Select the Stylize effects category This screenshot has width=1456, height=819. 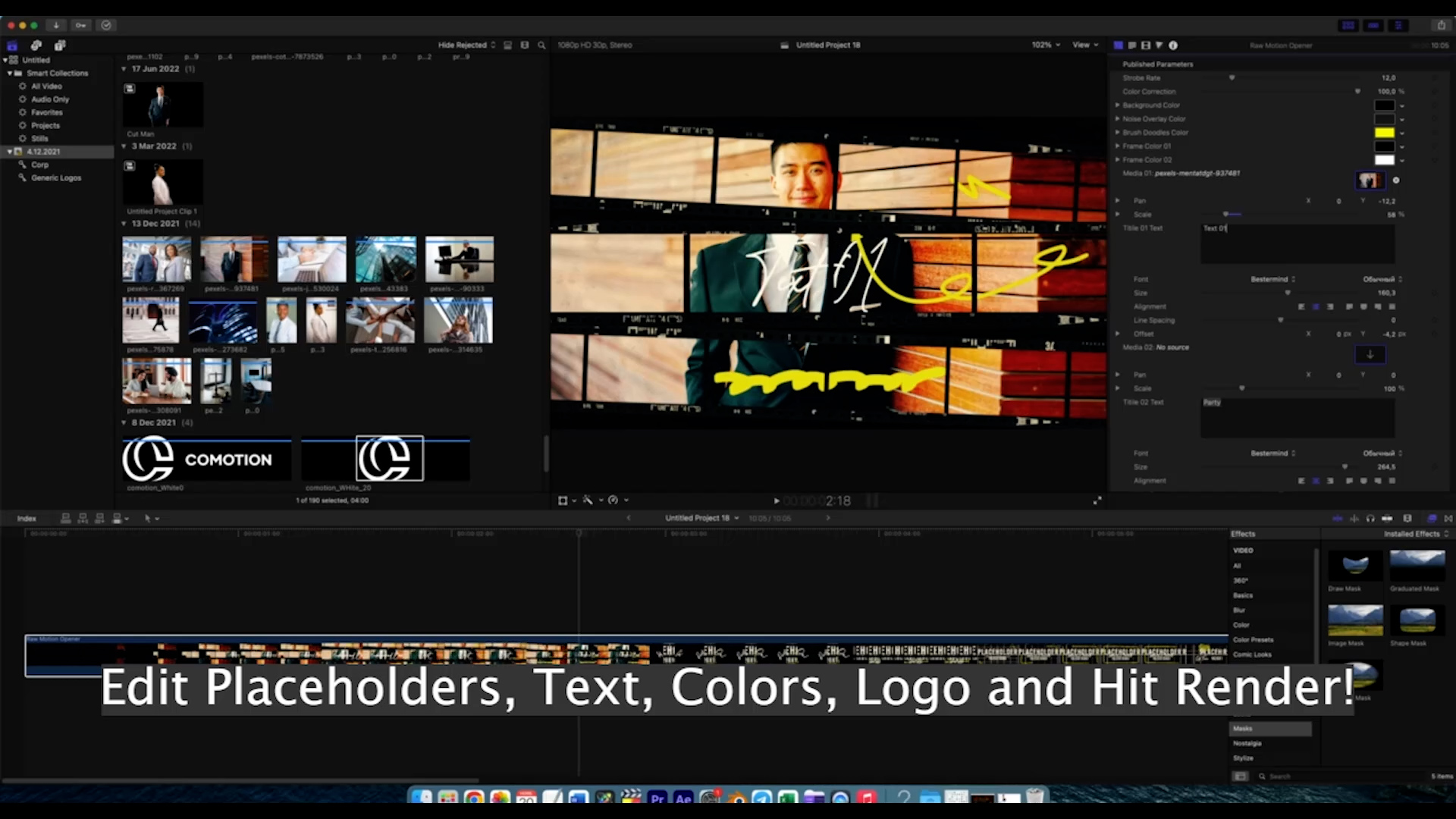tap(1243, 758)
